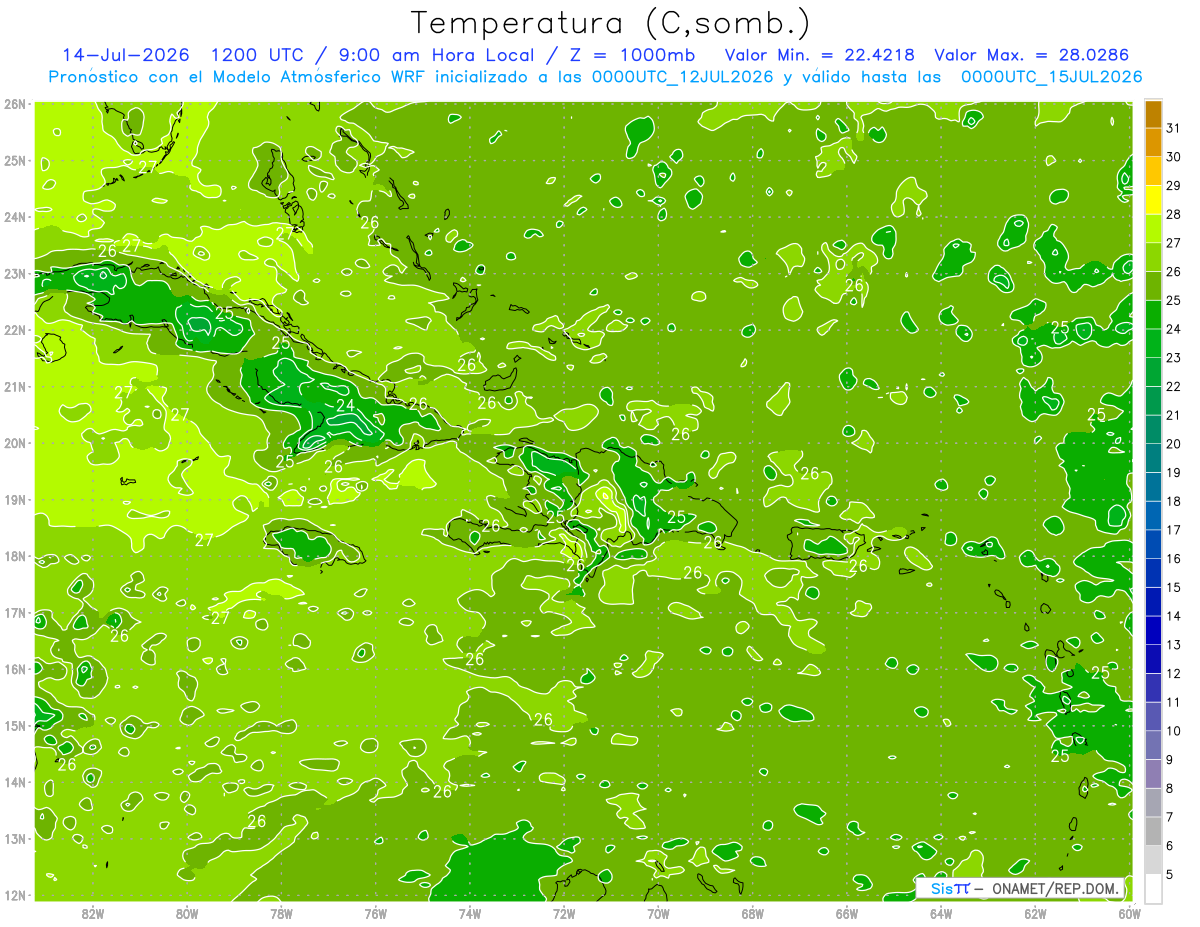Click the '64W' longitude axis label
Screen dimensions: 1200x927
pyautogui.click(x=940, y=912)
